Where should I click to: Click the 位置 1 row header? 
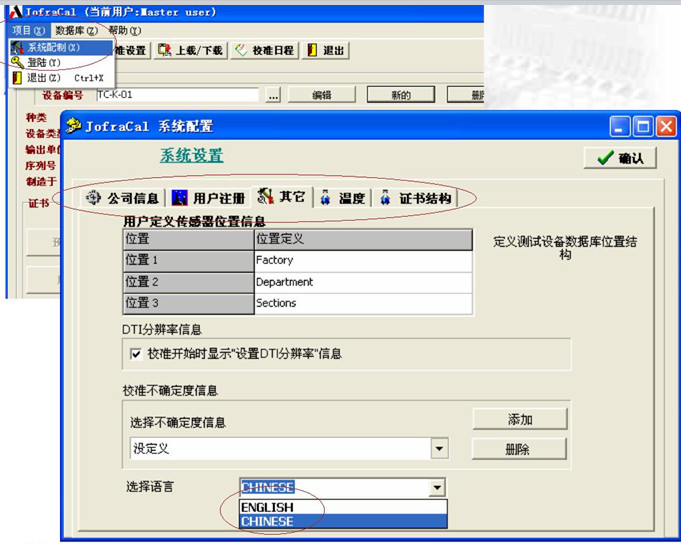coord(188,260)
